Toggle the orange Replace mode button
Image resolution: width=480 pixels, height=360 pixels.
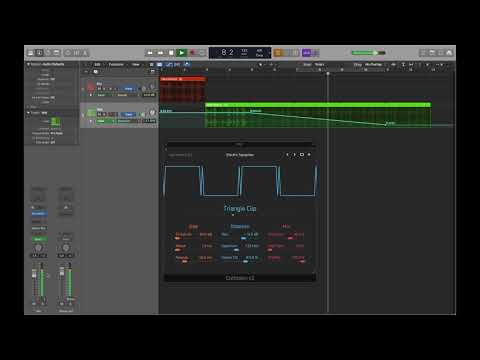coord(278,53)
